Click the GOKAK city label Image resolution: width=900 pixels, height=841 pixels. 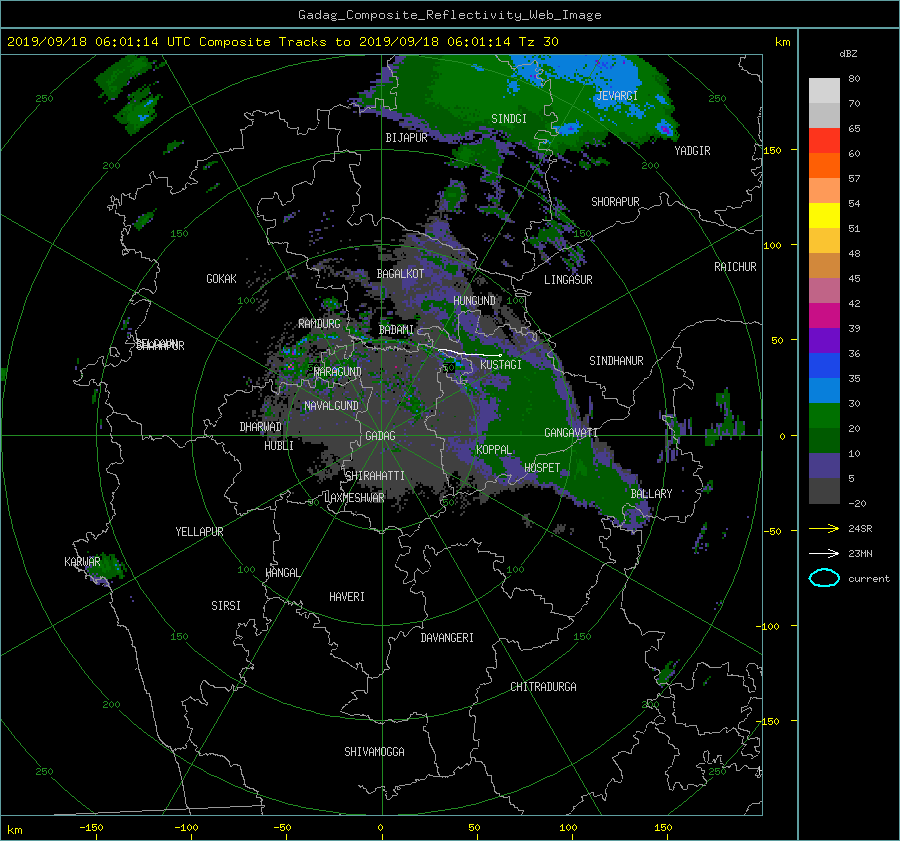pos(221,279)
